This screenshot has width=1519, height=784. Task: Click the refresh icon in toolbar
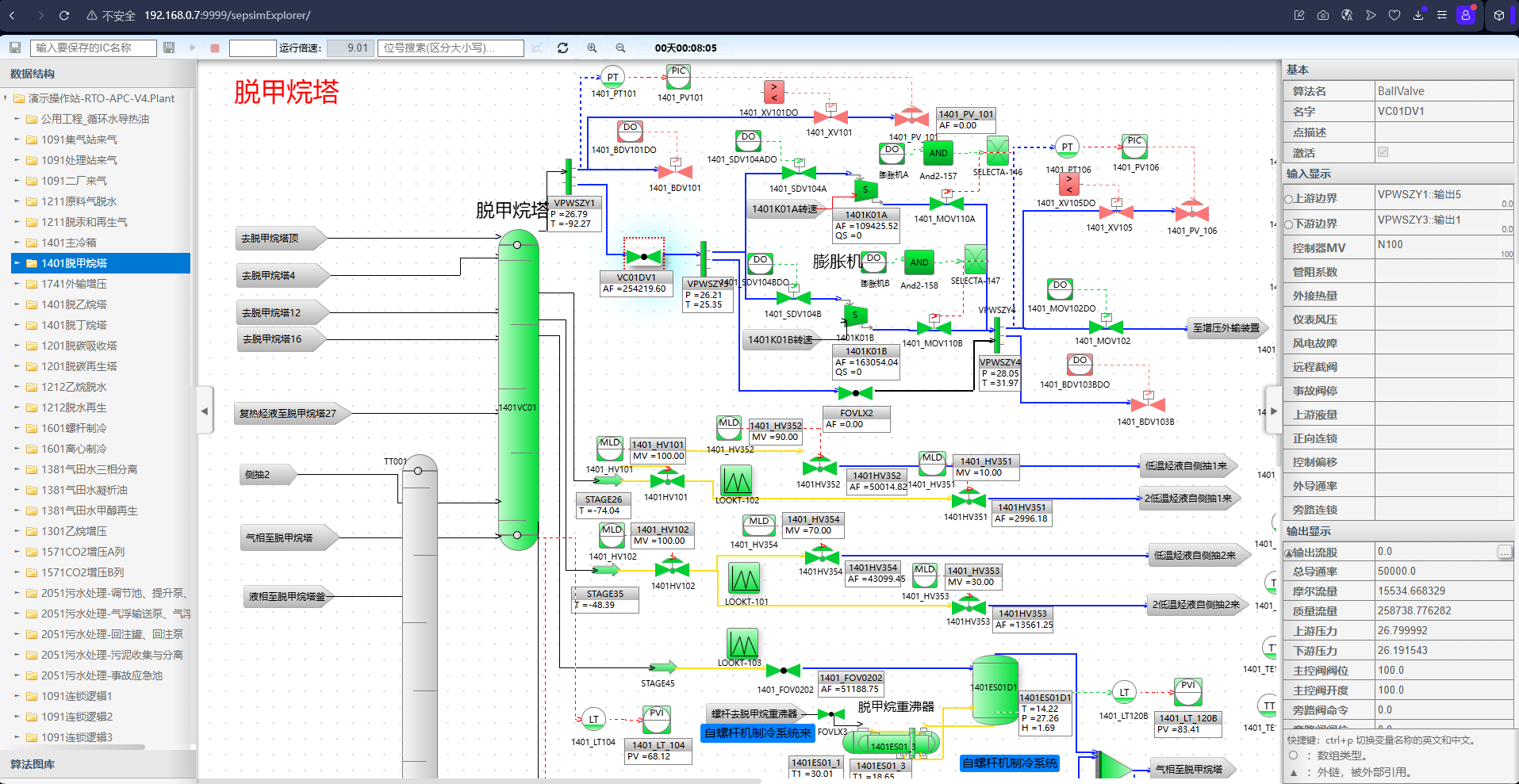pyautogui.click(x=562, y=48)
